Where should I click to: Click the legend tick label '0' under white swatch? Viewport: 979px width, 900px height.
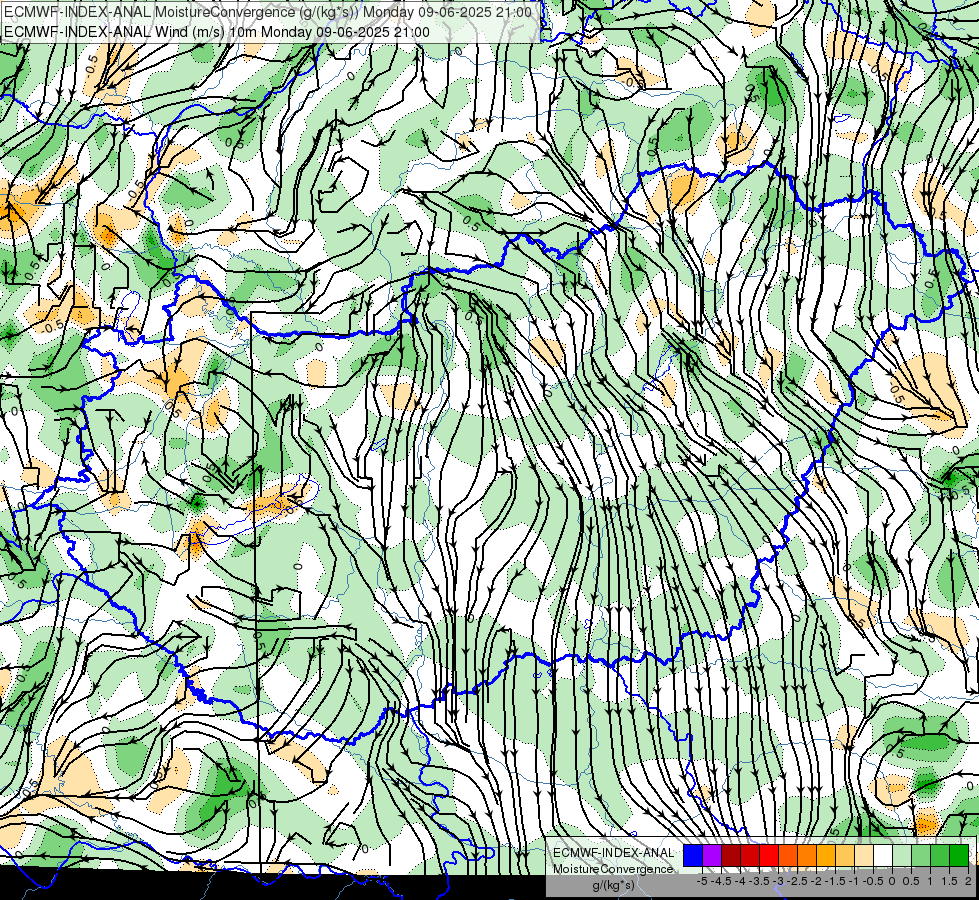tap(892, 881)
